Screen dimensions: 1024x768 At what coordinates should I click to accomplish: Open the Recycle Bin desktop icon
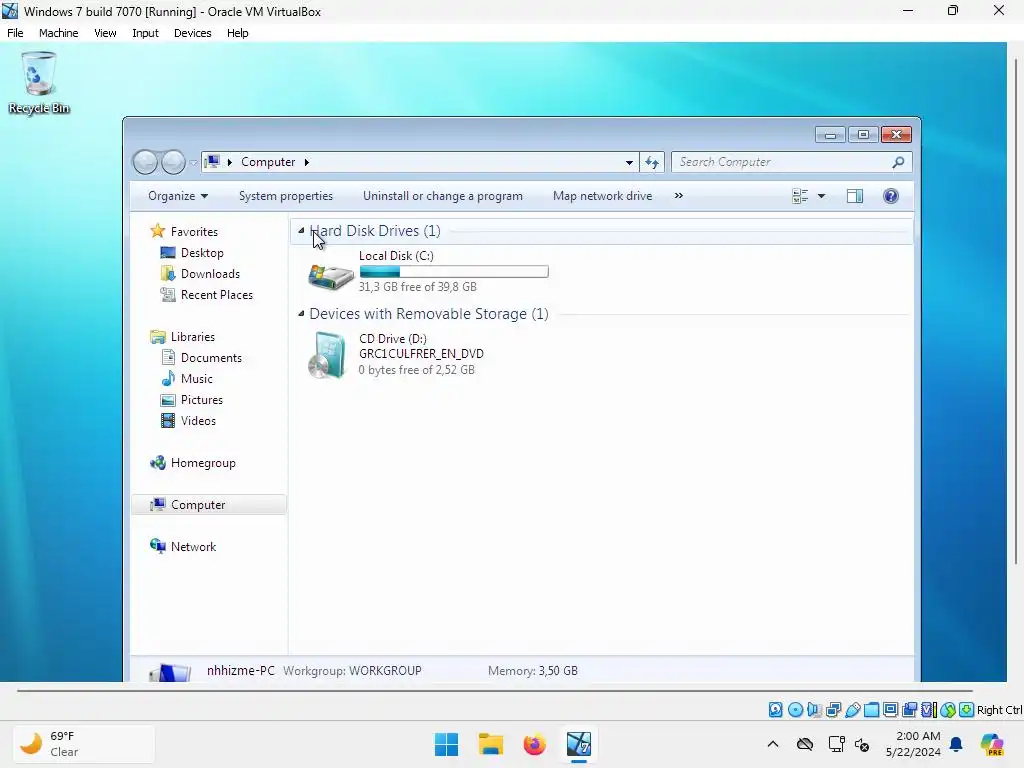[x=39, y=83]
